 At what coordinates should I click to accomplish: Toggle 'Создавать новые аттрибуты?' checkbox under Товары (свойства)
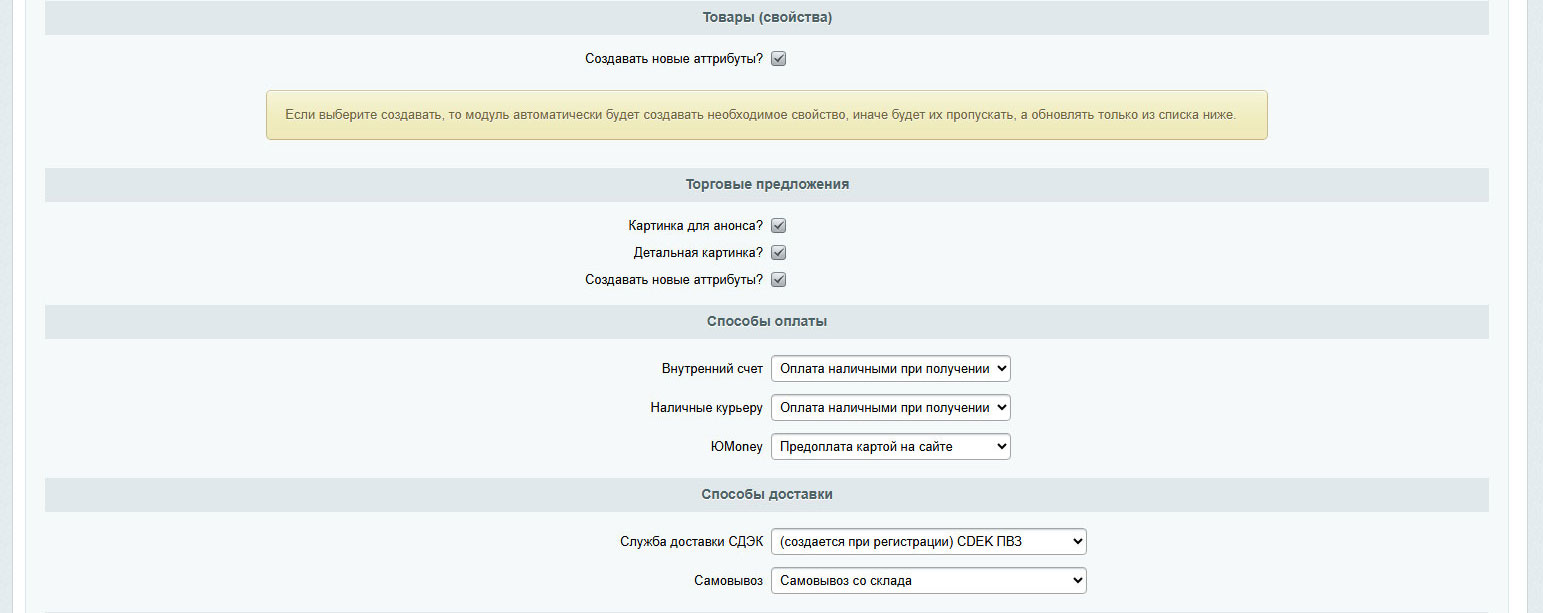click(x=779, y=59)
